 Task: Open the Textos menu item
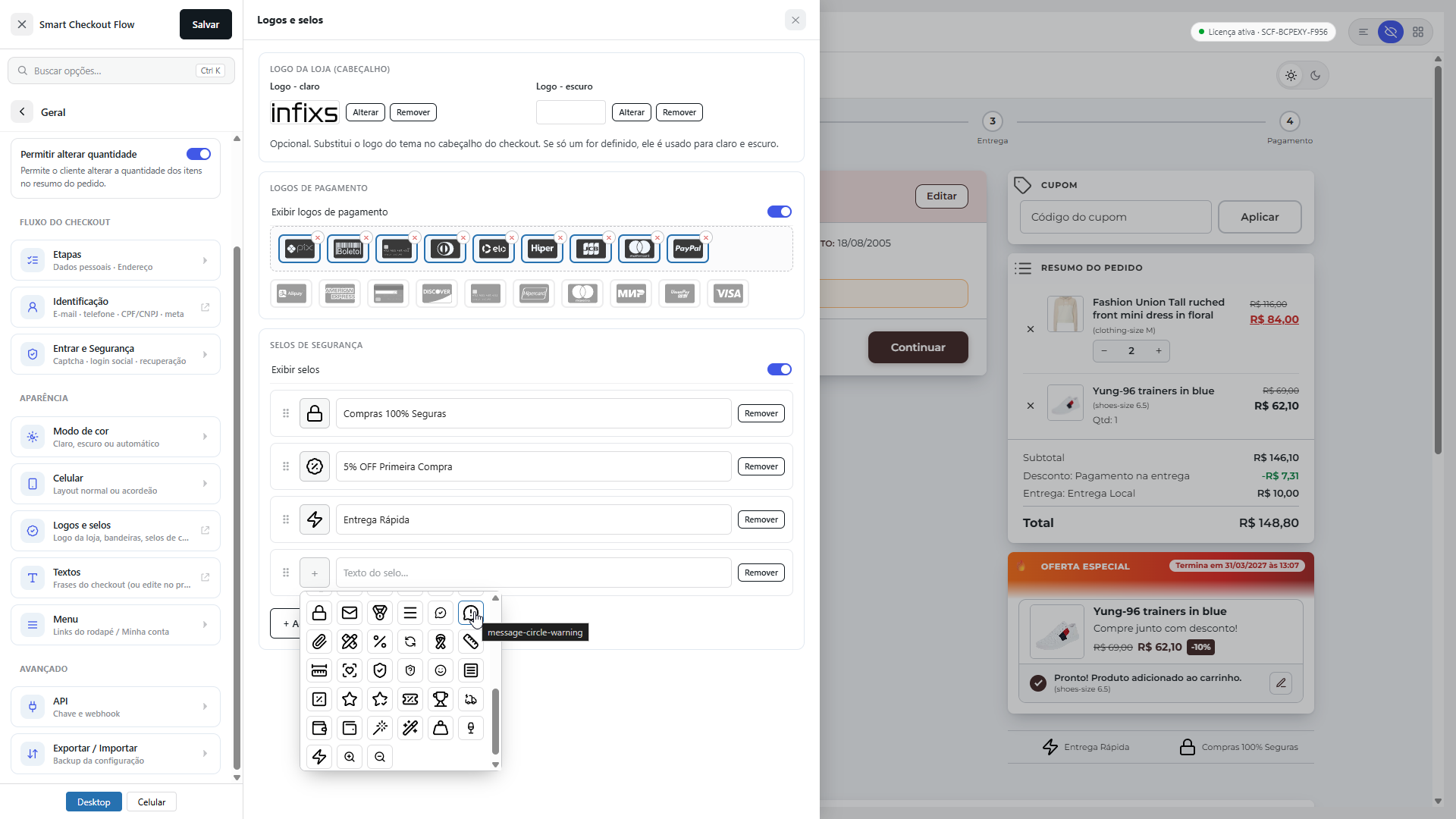tap(115, 578)
